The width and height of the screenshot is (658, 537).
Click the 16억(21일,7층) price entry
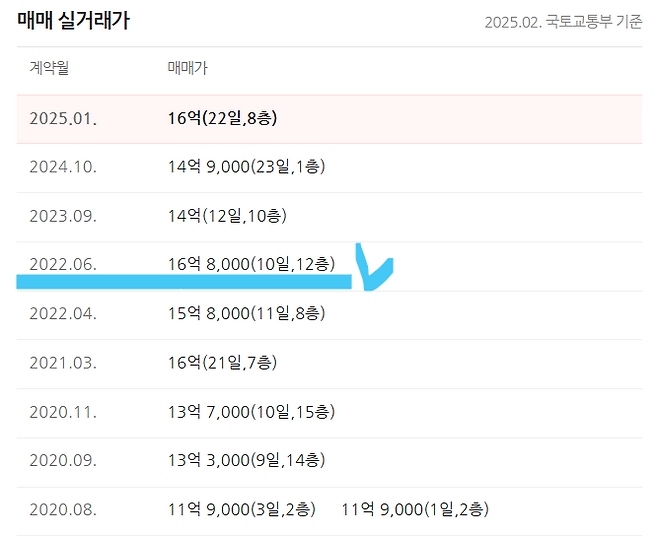coord(222,363)
